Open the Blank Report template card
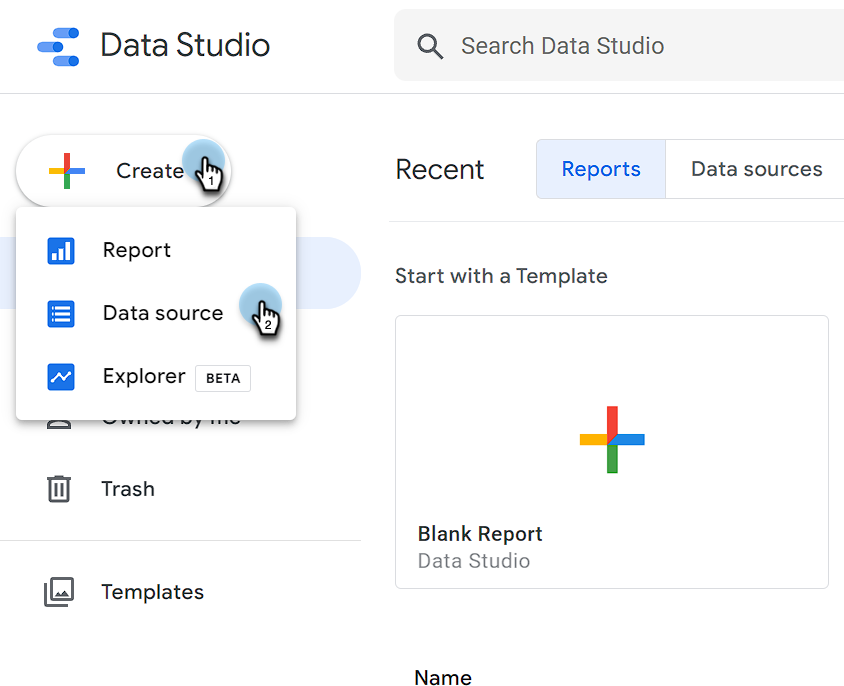The height and width of the screenshot is (686, 844). pos(611,452)
